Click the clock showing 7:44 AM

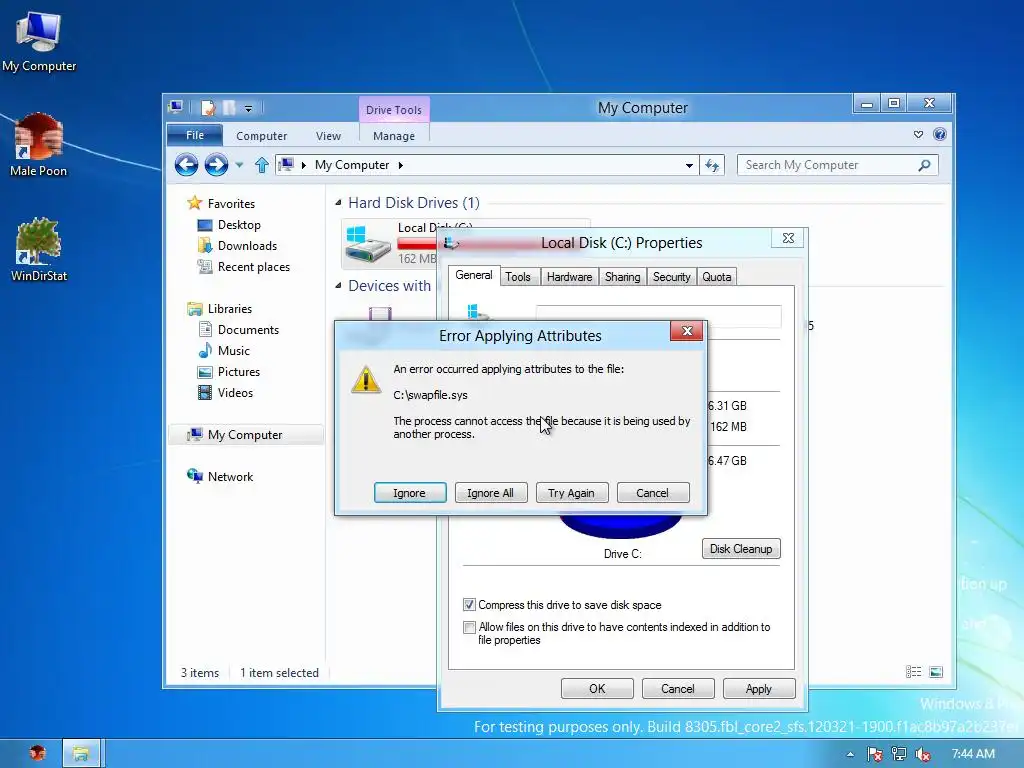tap(973, 754)
